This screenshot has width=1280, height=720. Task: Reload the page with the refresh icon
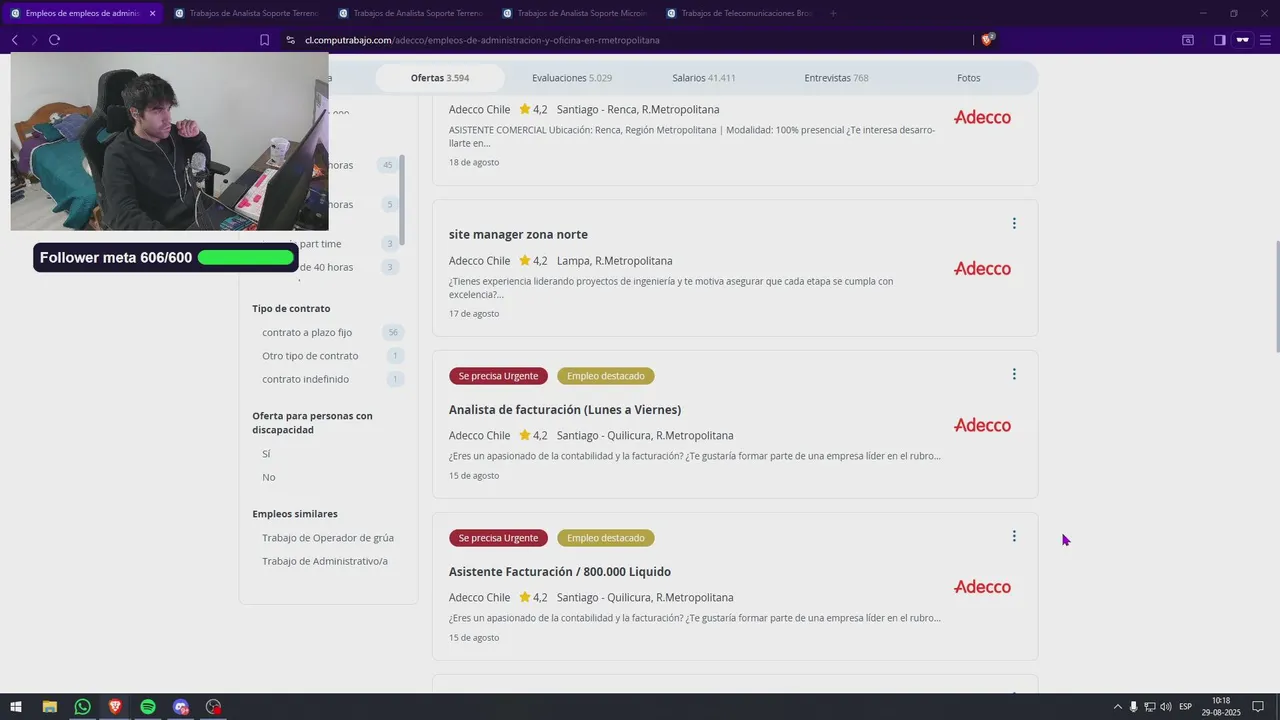(x=54, y=40)
